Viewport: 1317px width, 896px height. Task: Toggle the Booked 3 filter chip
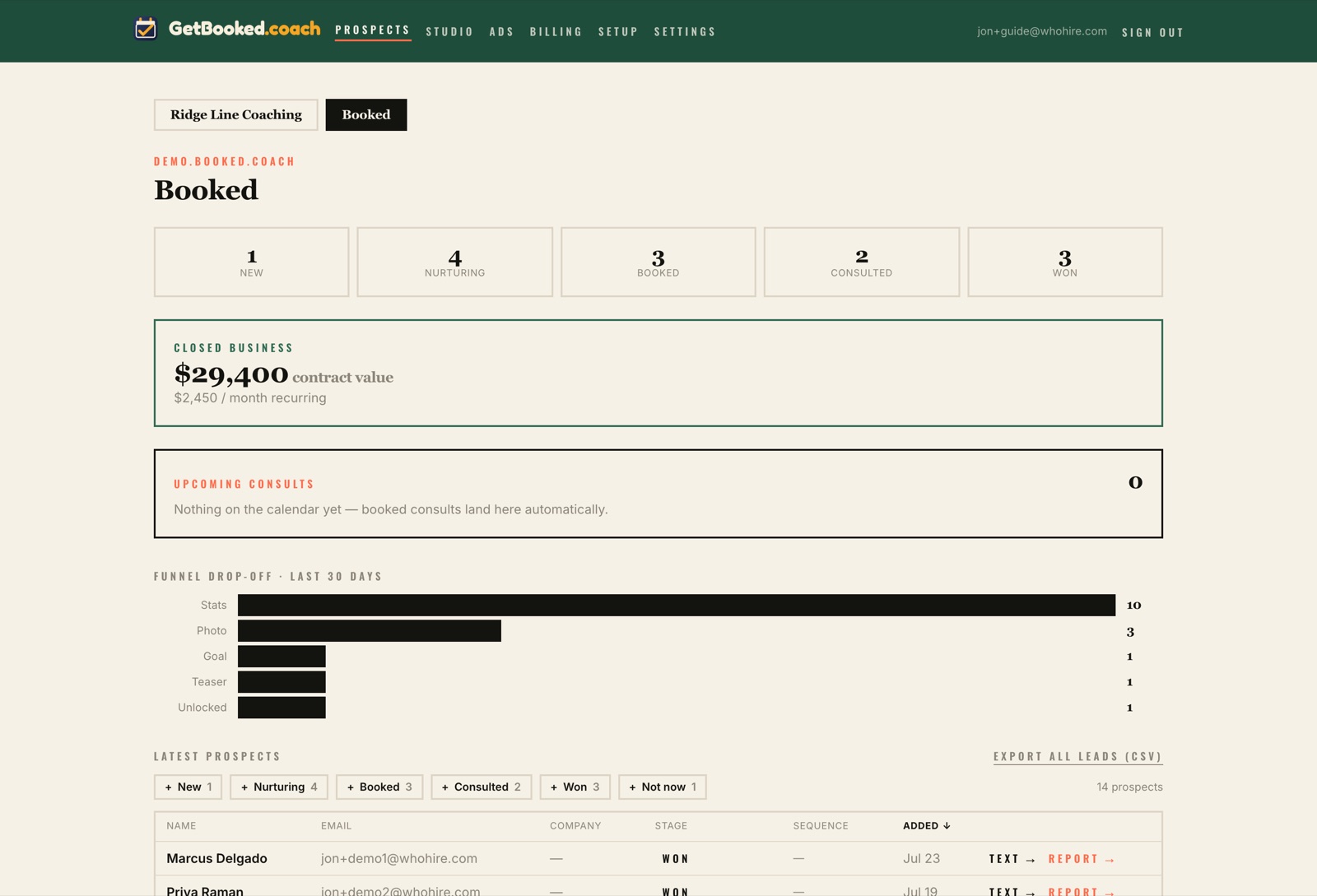coord(379,787)
